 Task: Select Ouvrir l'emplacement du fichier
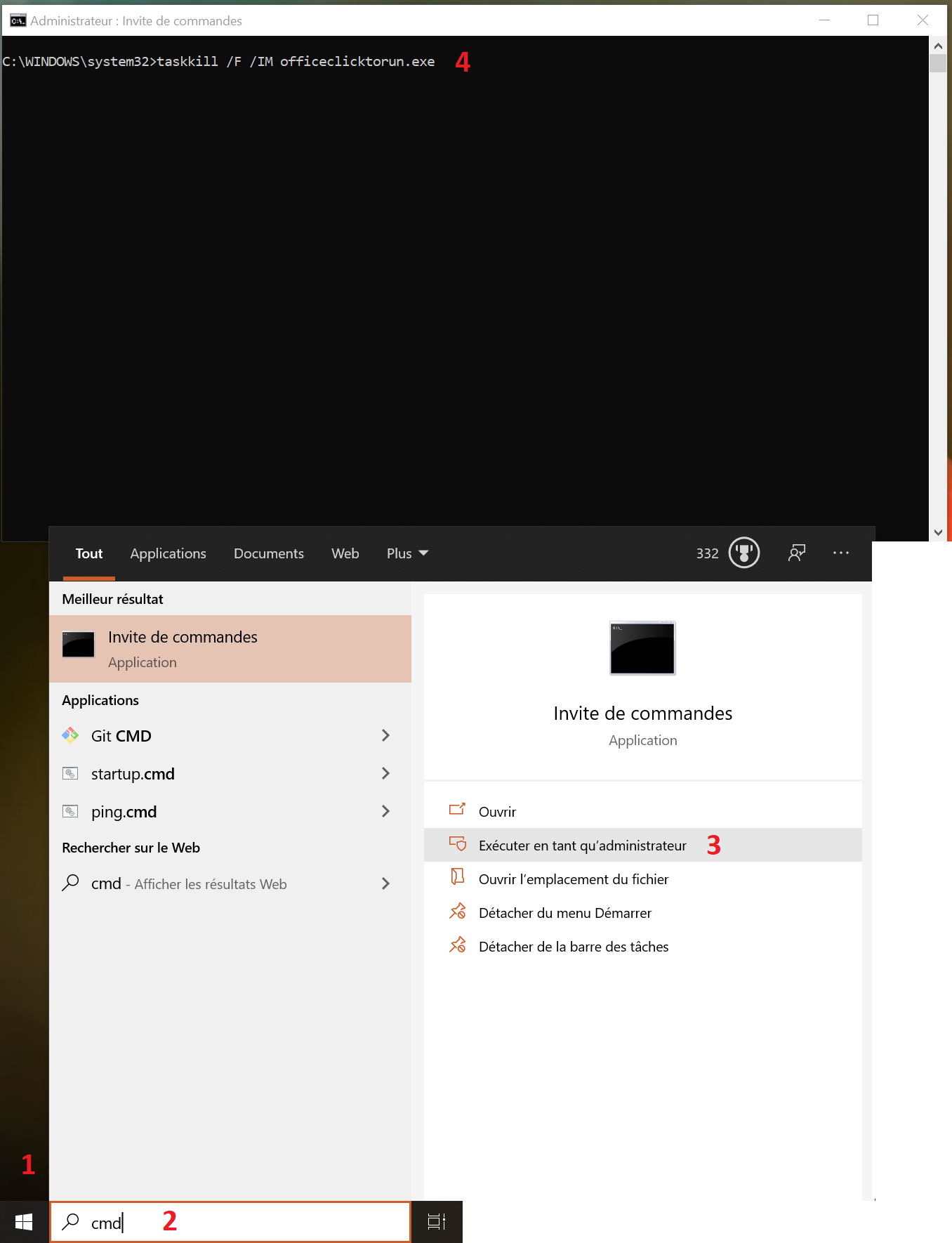[573, 879]
